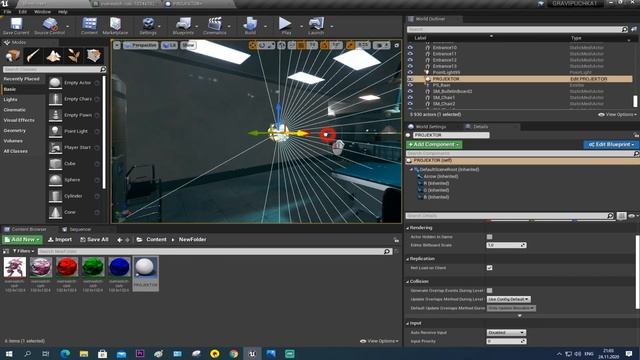Image resolution: width=640 pixels, height=360 pixels.
Task: Open the Content toolbar button
Action: 89,26
